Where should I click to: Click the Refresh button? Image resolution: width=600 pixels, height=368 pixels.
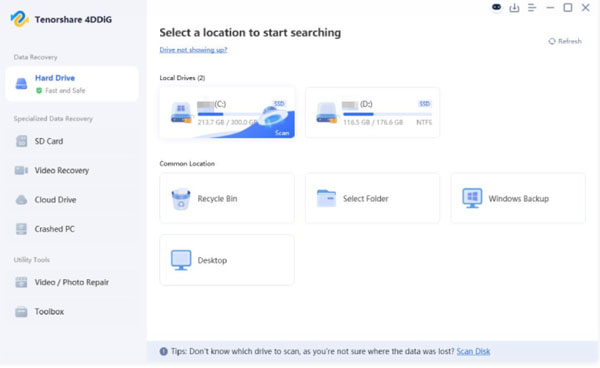tap(565, 41)
